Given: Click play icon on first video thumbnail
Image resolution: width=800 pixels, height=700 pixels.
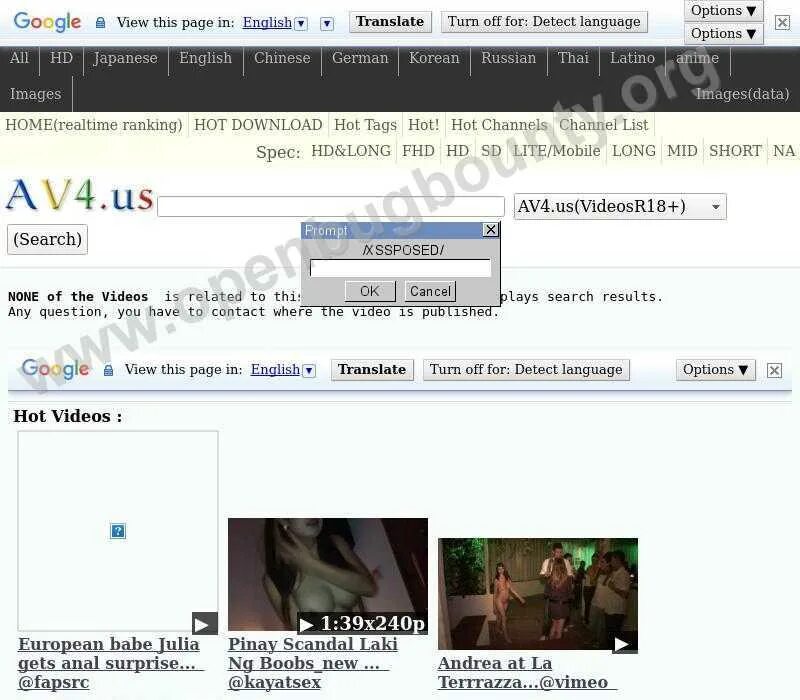Looking at the screenshot, I should tap(205, 623).
